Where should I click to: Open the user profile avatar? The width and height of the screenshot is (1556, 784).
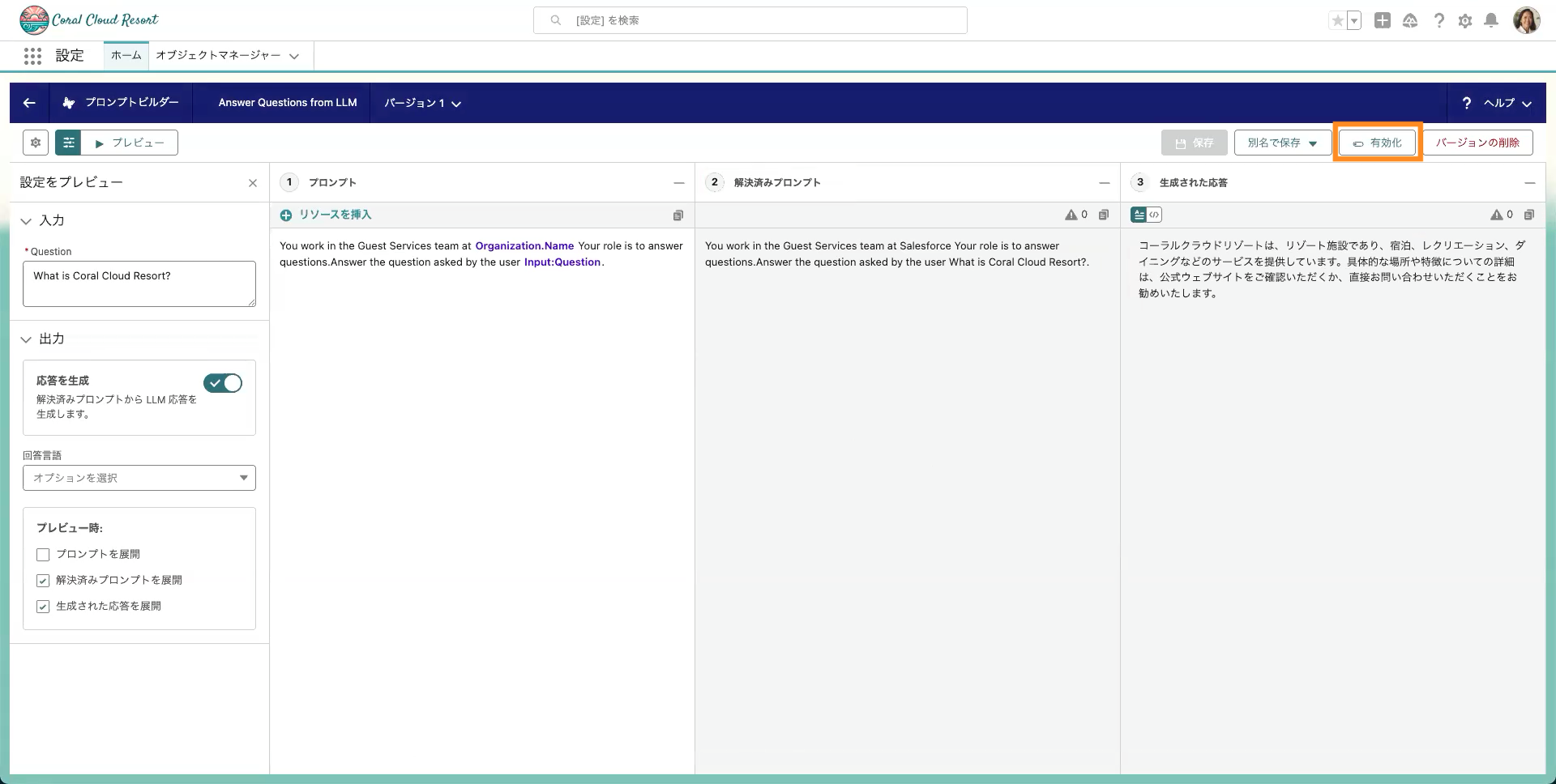(1527, 20)
